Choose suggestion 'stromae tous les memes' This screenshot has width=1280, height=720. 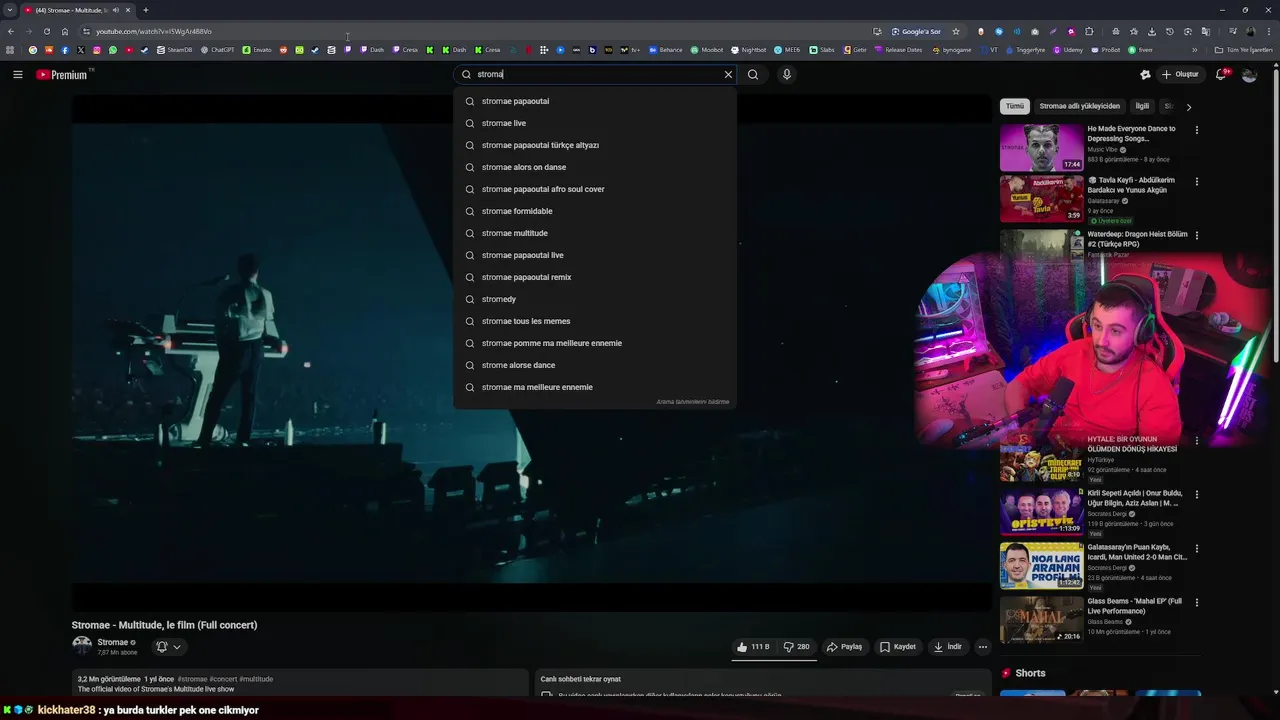(x=595, y=321)
